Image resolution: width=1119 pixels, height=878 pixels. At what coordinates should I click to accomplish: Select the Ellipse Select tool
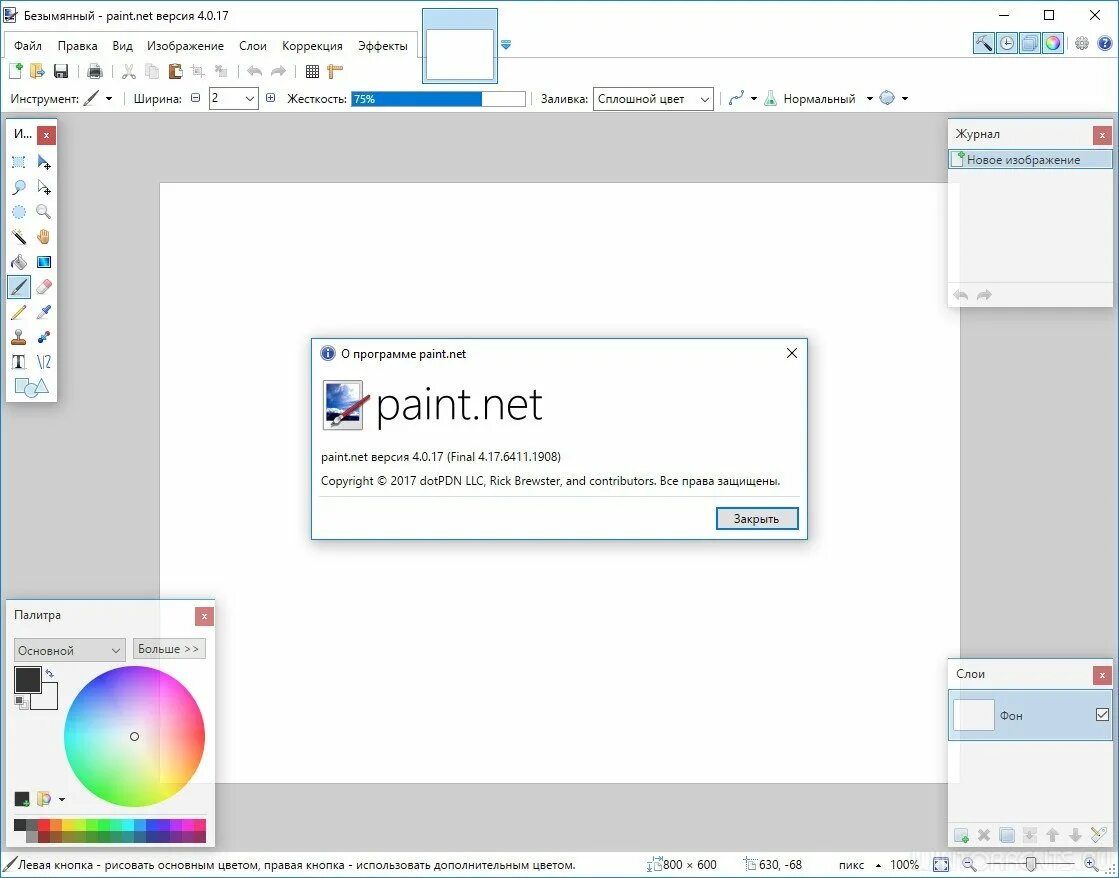point(19,212)
